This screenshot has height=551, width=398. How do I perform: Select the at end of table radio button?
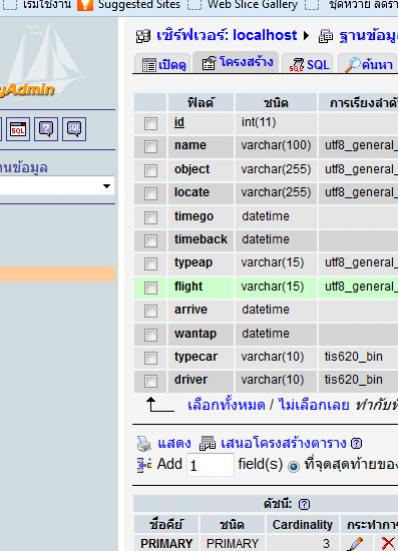click(x=294, y=466)
